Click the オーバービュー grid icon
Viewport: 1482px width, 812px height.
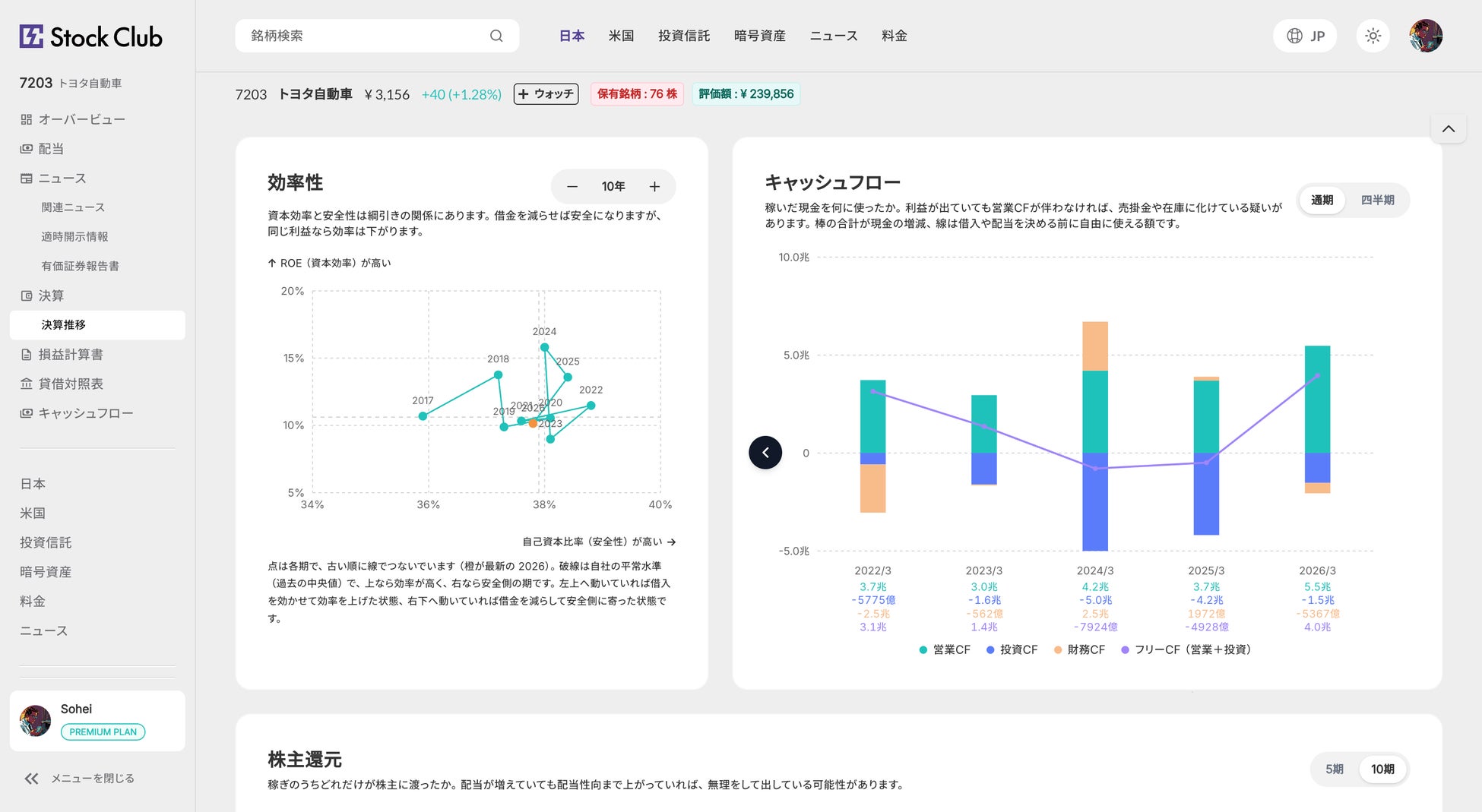(27, 119)
